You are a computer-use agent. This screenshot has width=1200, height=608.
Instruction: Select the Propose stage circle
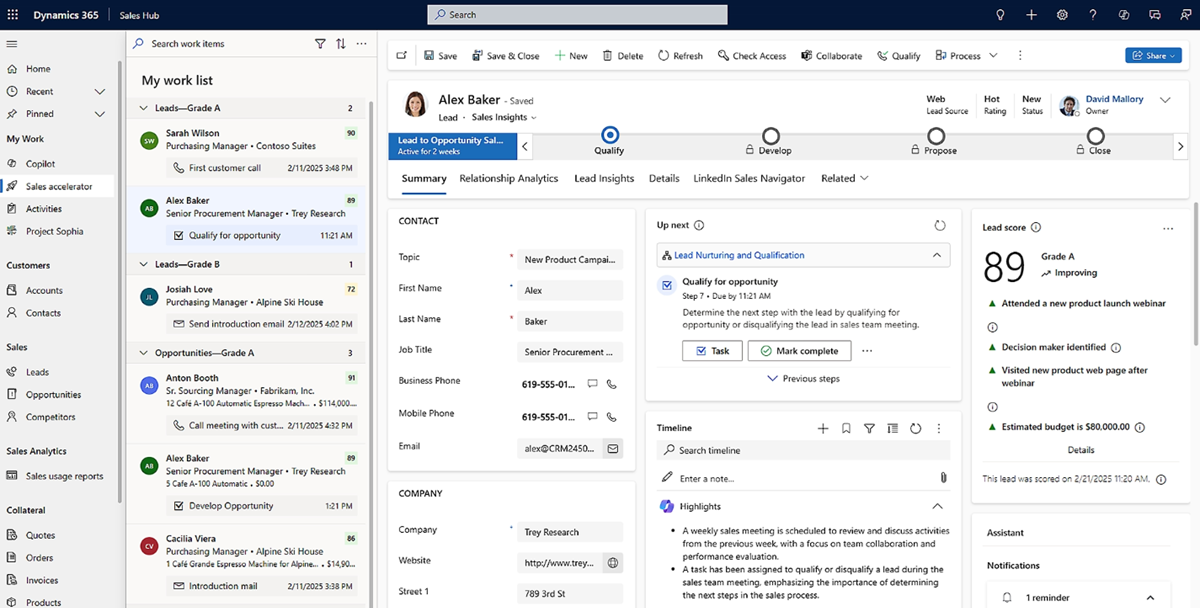(934, 135)
